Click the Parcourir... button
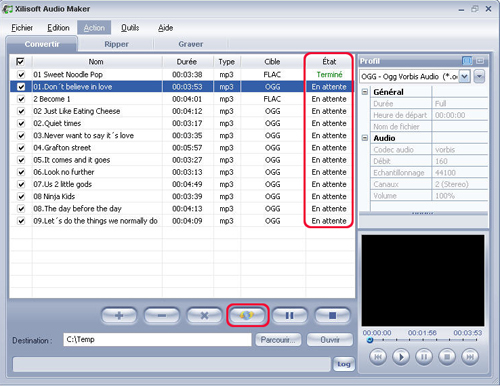Screen dimensions: 500x386 point(278,340)
